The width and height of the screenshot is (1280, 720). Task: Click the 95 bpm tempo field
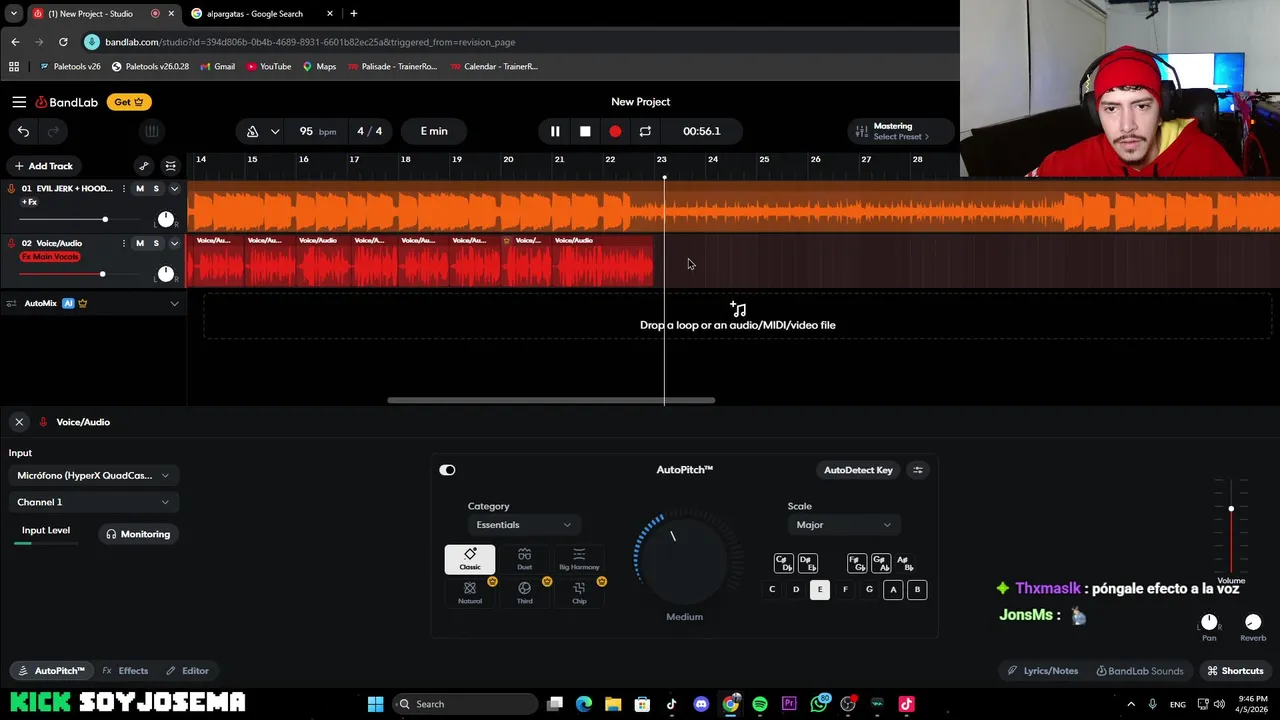click(316, 131)
